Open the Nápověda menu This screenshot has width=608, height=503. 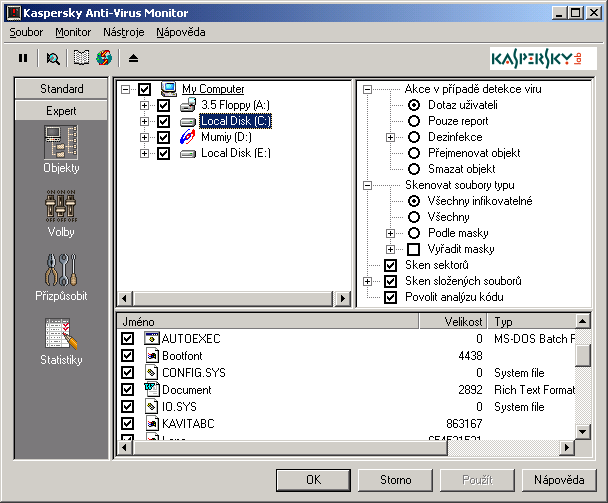pyautogui.click(x=181, y=32)
